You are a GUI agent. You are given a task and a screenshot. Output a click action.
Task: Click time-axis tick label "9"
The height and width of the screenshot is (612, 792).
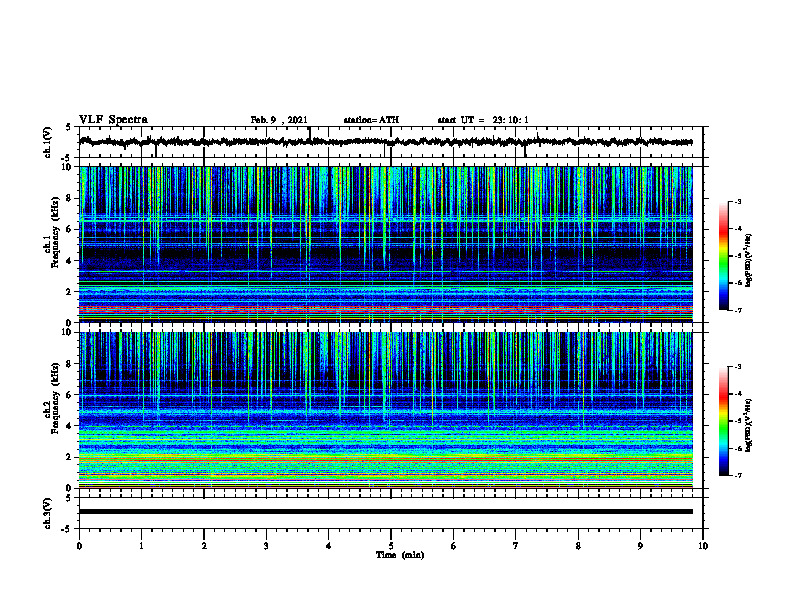point(640,546)
